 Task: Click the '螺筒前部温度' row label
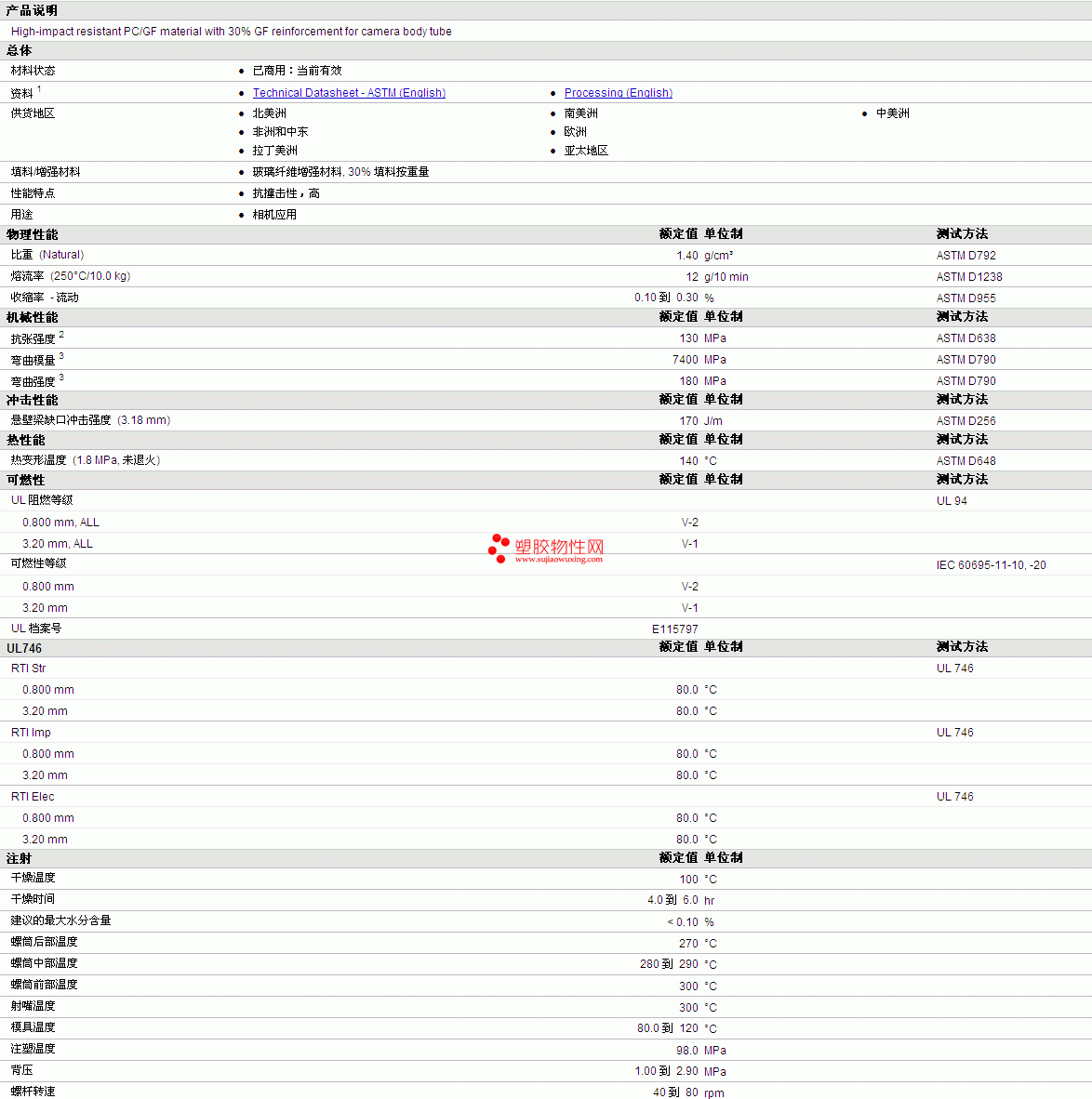coord(45,986)
